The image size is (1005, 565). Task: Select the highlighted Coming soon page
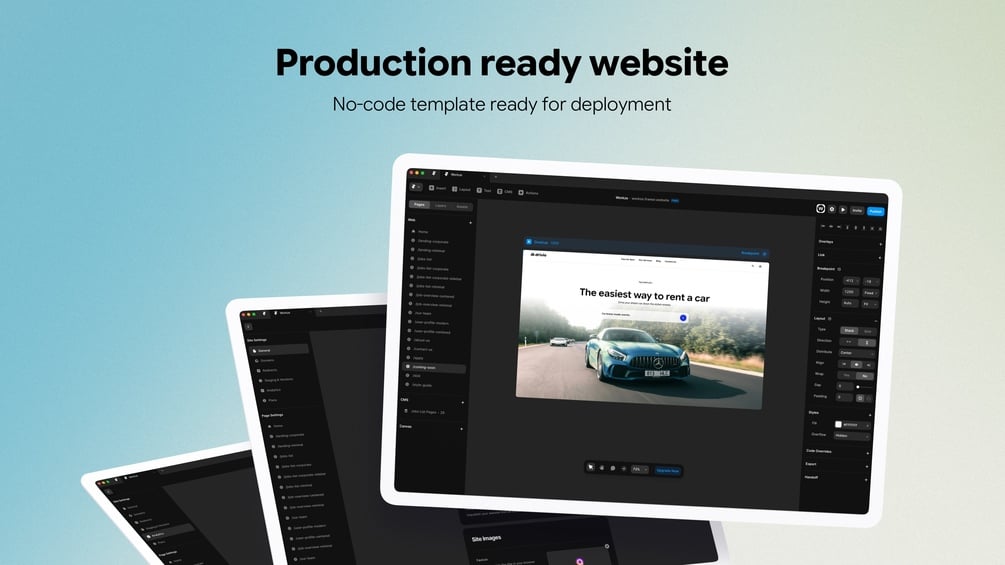[x=435, y=367]
